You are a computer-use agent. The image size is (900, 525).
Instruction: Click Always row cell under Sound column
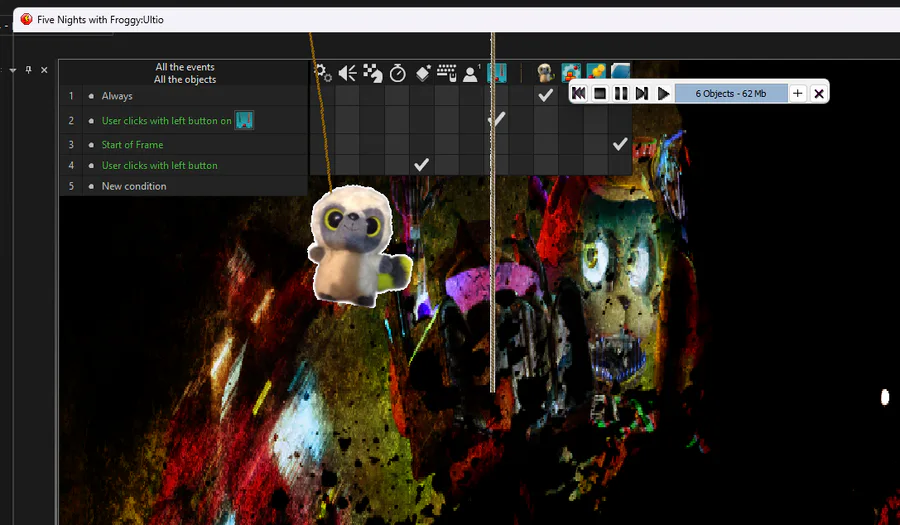[x=347, y=95]
